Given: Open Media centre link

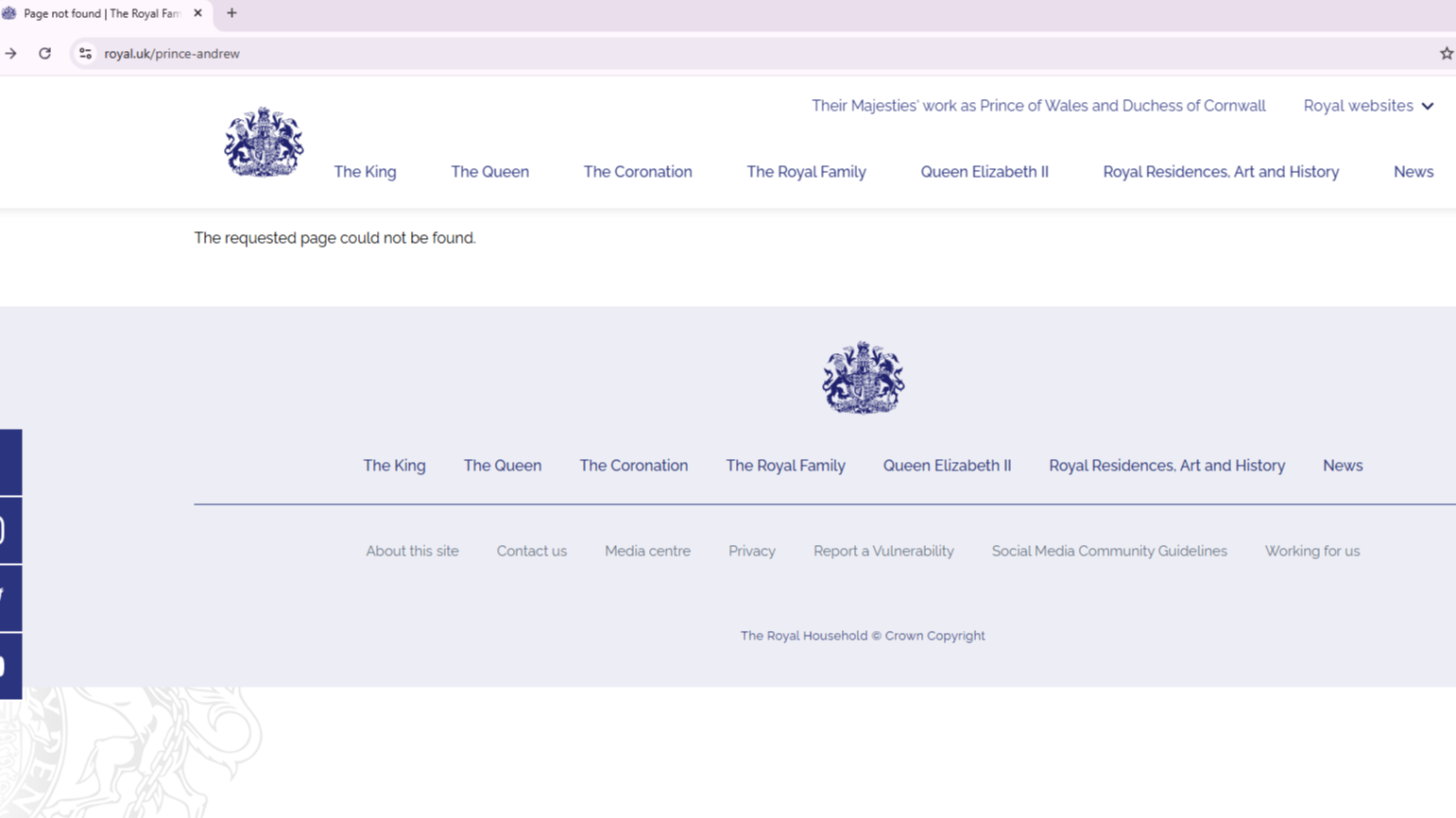Looking at the screenshot, I should coord(647,551).
